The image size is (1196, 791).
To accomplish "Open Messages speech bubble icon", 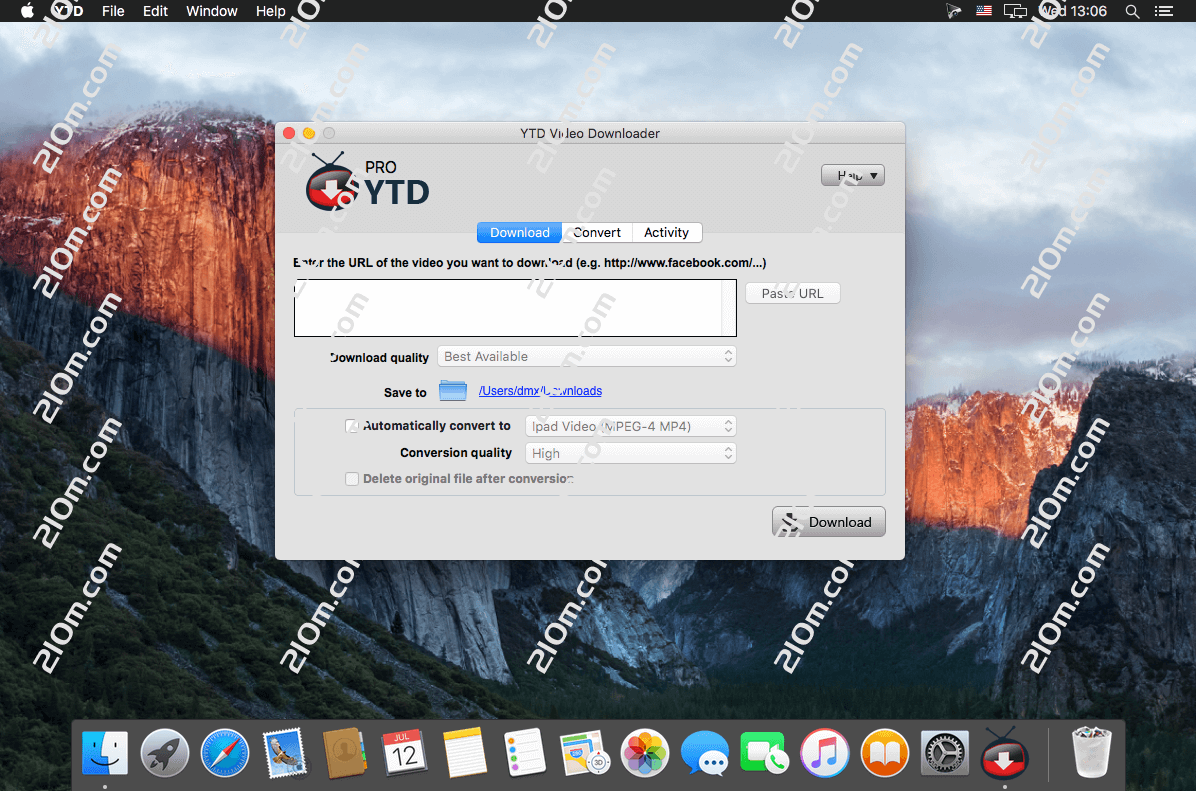I will 705,753.
